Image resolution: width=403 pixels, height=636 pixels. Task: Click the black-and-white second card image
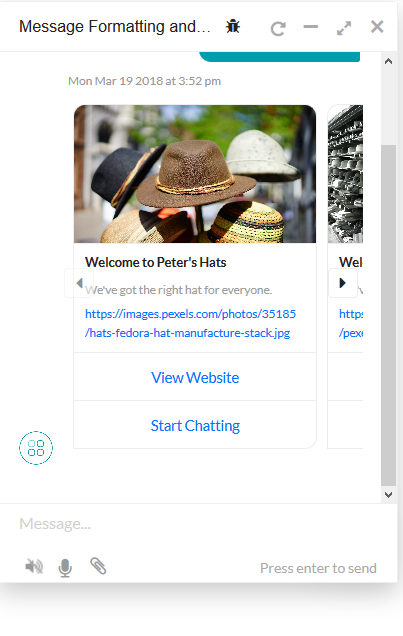tap(345, 174)
